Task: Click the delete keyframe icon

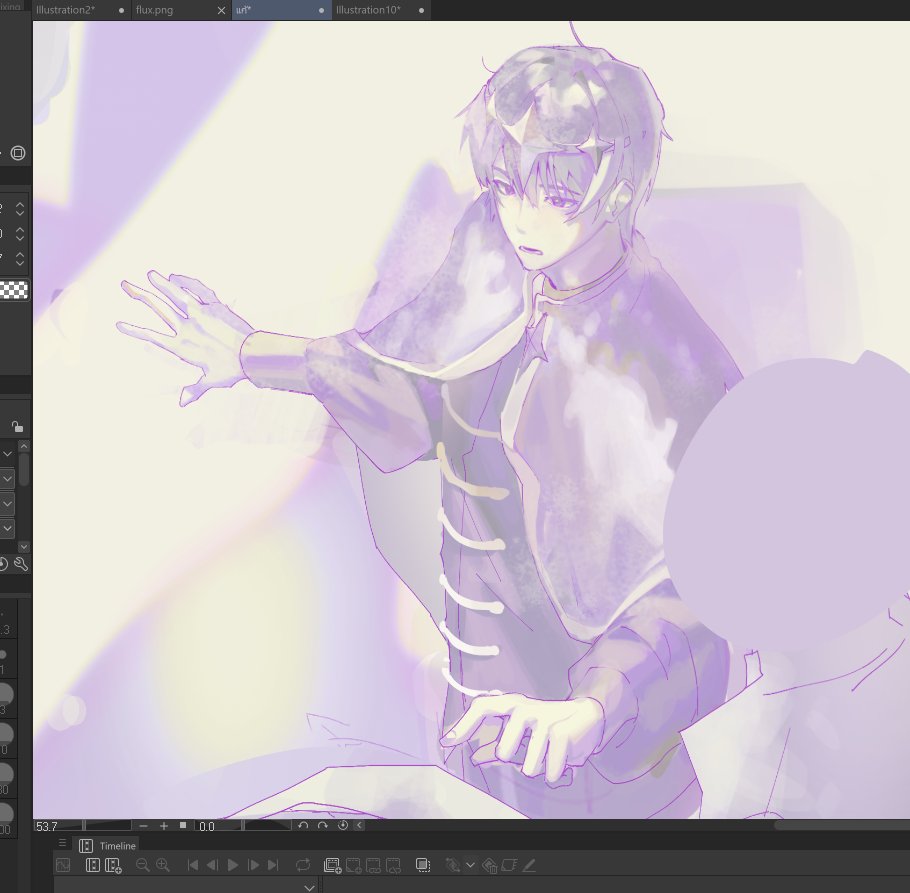Action: 489,866
